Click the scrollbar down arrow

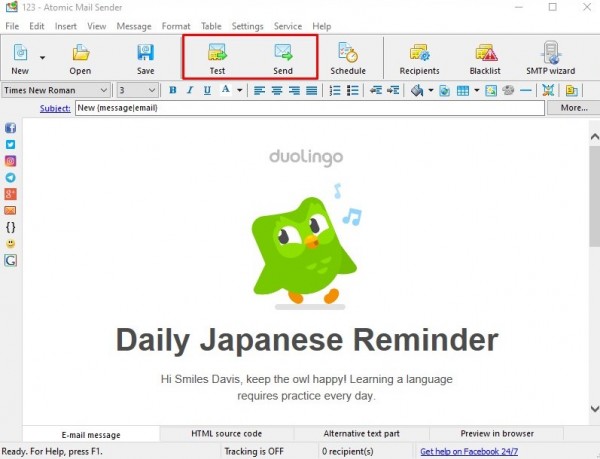(595, 409)
